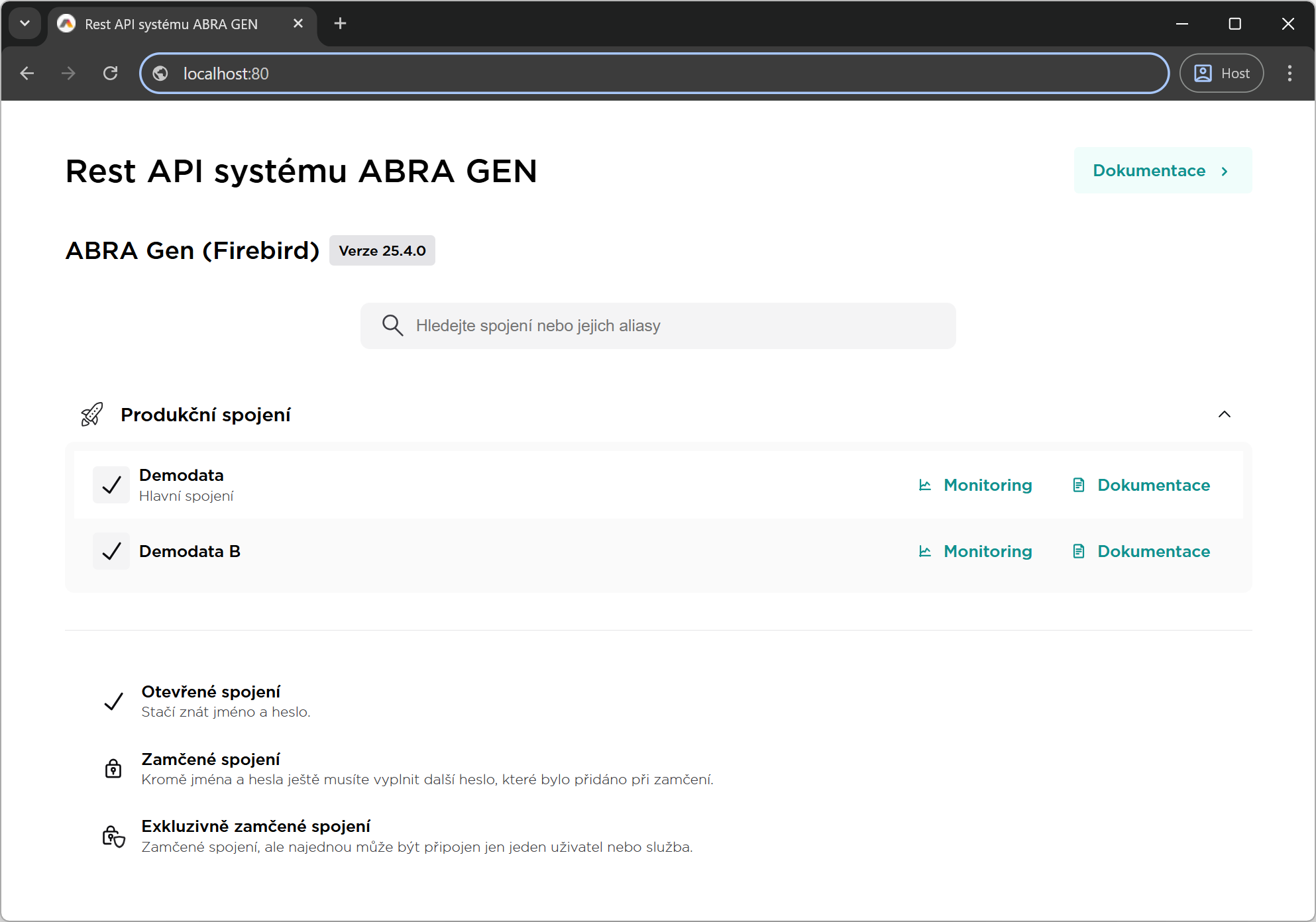Click the exclusive lock shield icon

[113, 836]
